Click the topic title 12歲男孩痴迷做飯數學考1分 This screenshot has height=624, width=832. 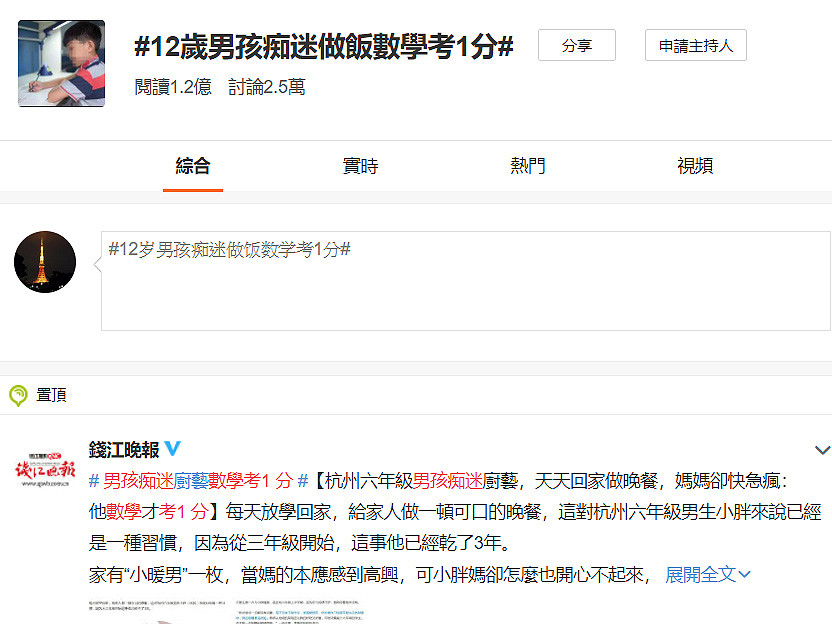[324, 47]
